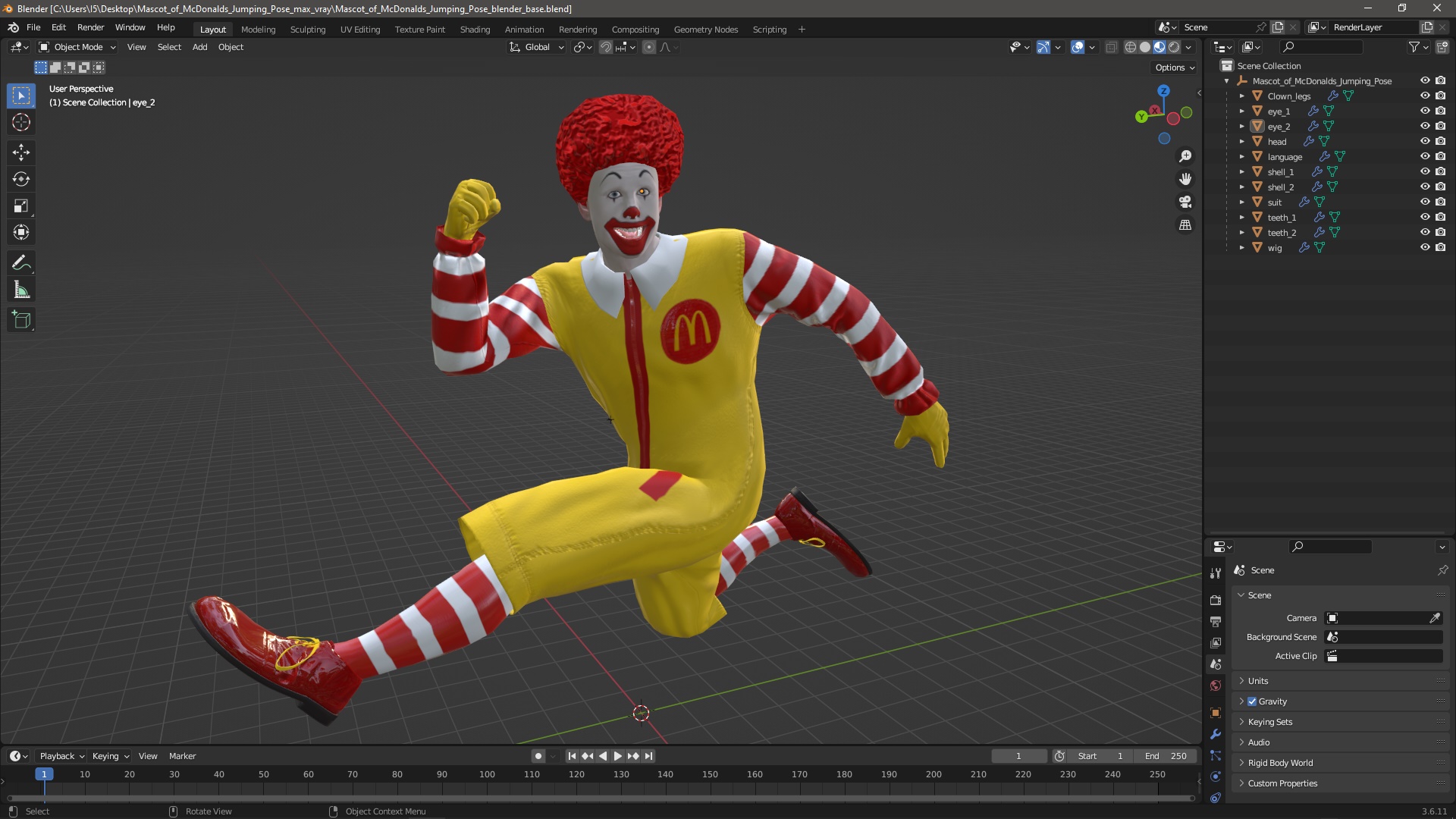Expand the language tree item
1456x819 pixels.
point(1241,157)
